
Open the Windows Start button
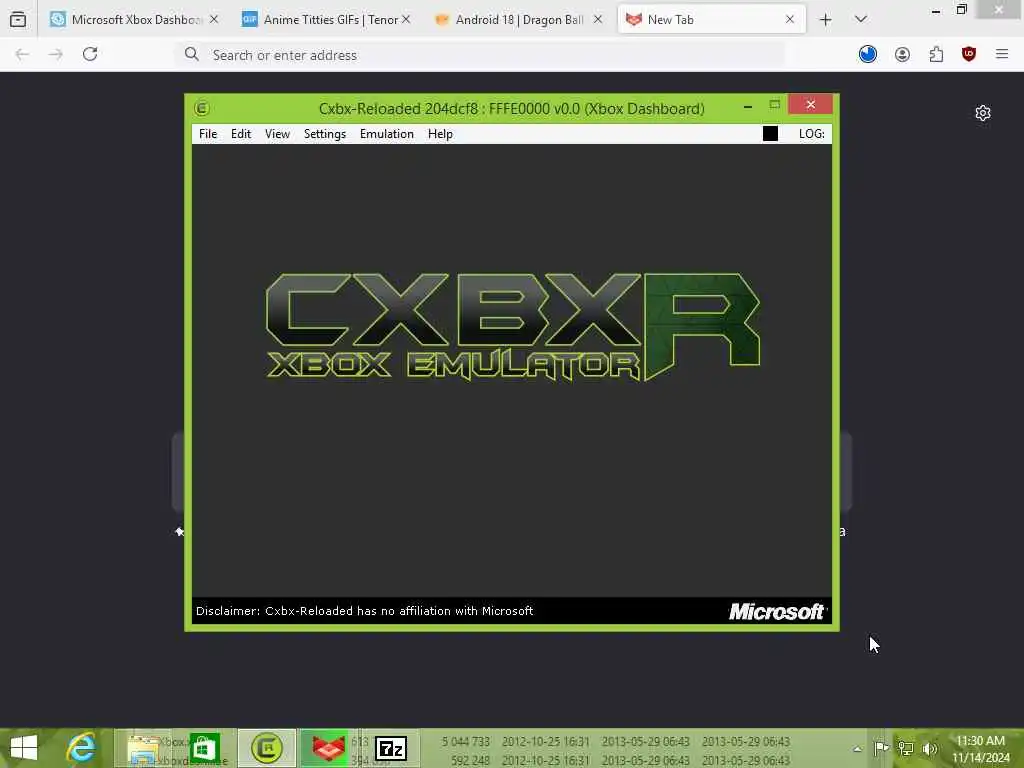[24, 748]
